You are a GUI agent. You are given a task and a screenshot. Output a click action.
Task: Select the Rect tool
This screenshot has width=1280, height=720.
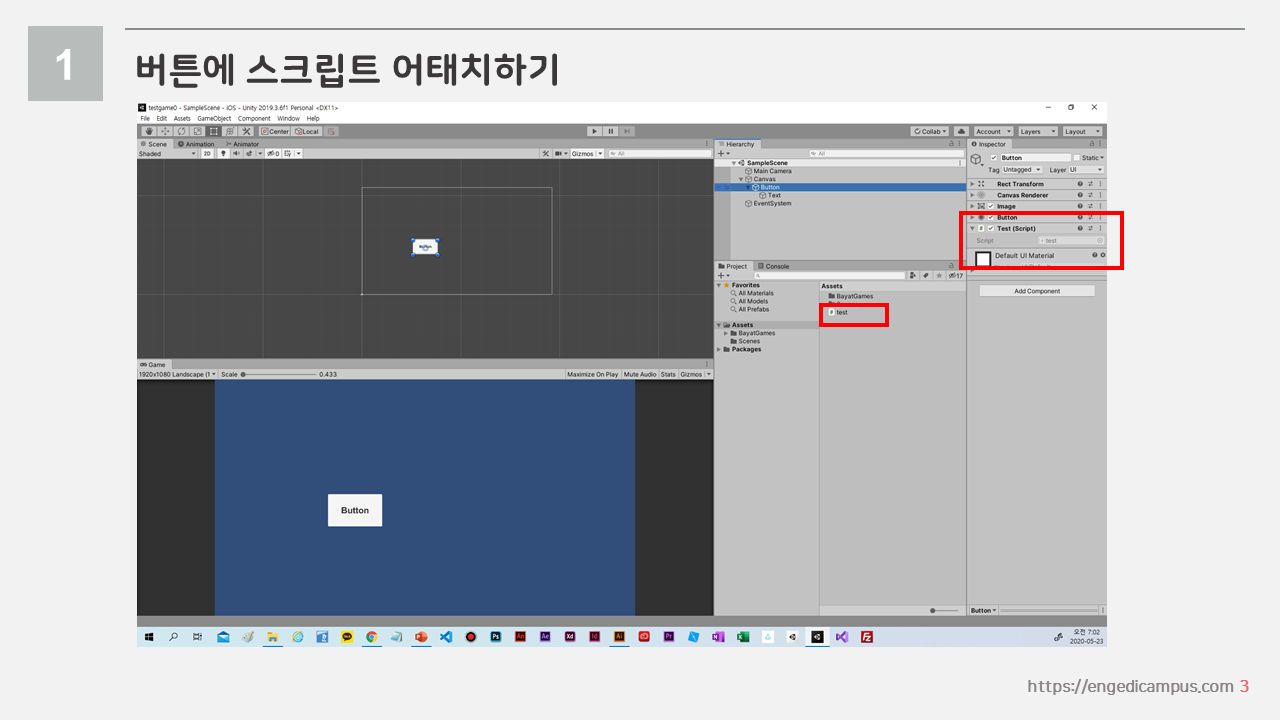tap(214, 131)
